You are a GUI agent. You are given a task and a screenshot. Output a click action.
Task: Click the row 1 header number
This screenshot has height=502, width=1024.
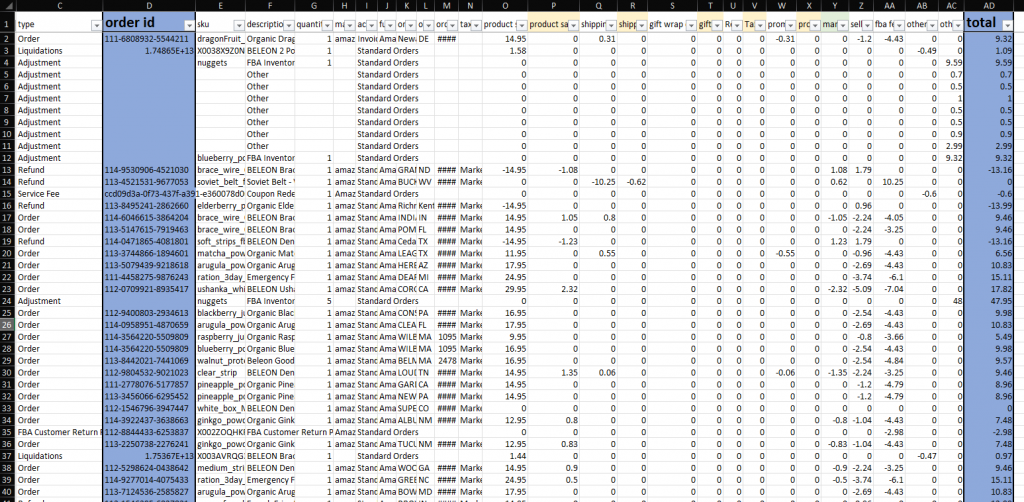click(6, 23)
